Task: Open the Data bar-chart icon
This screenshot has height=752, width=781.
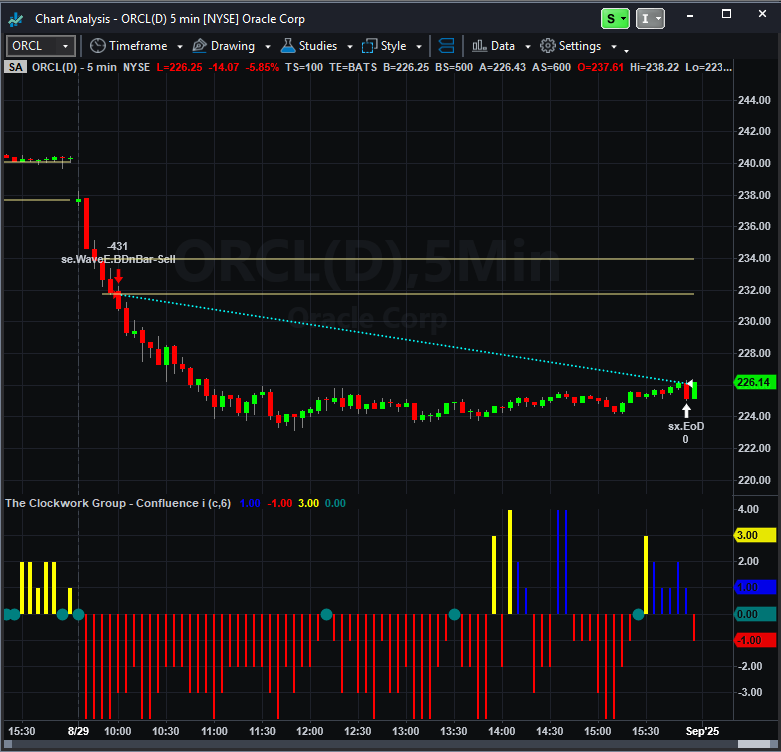Action: (x=479, y=46)
